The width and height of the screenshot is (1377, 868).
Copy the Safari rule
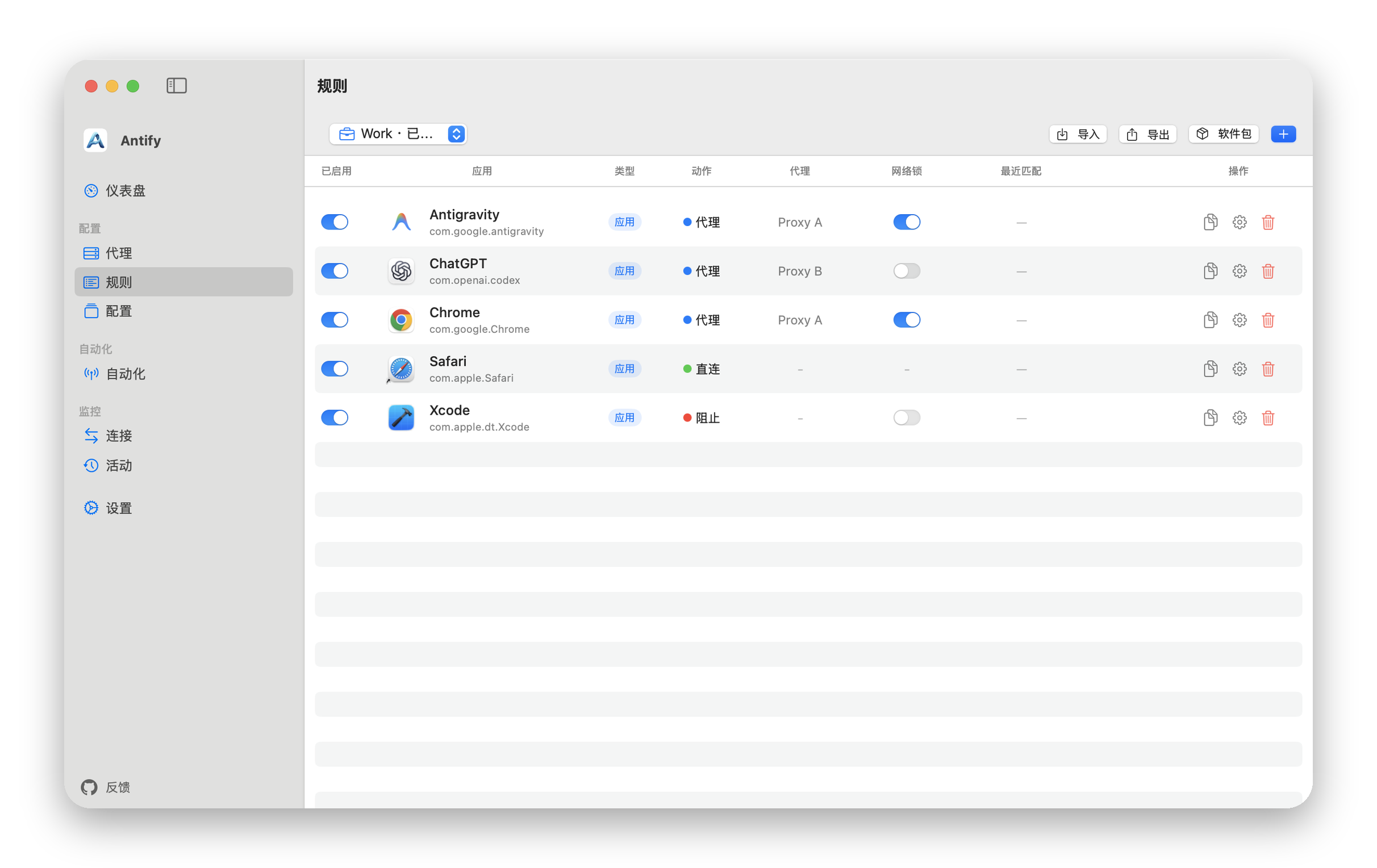1210,369
